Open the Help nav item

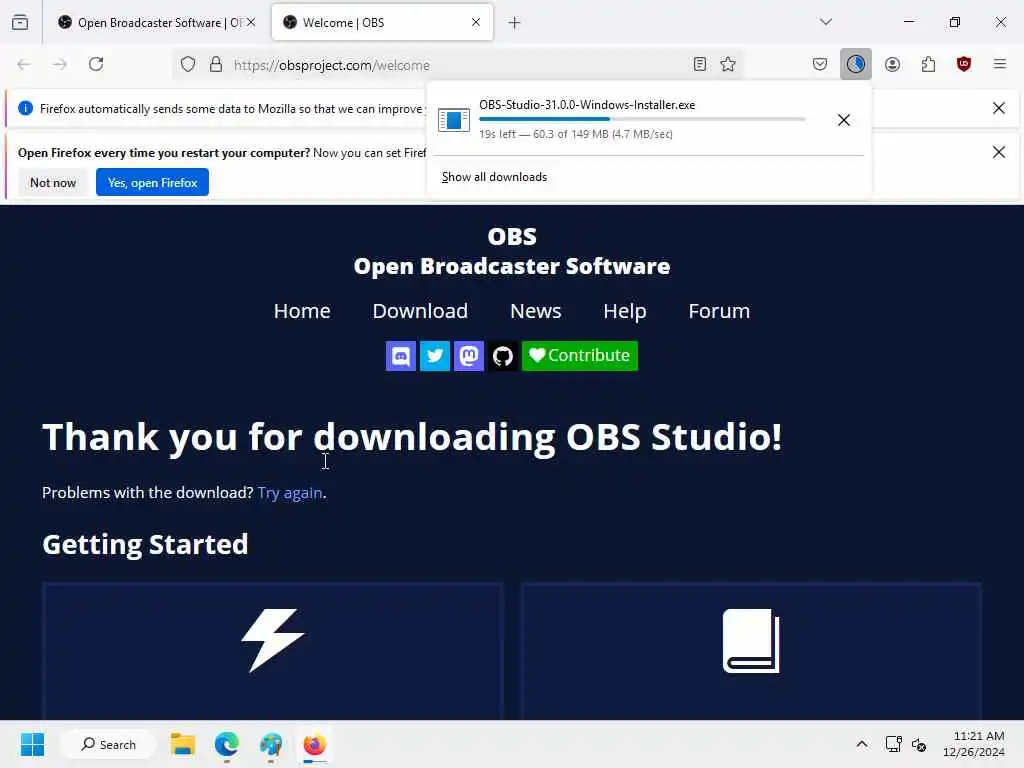pos(625,311)
